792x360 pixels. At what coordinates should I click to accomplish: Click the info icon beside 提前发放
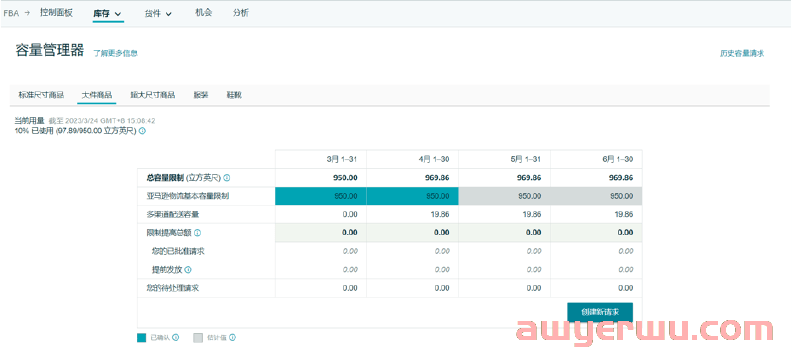(188, 270)
